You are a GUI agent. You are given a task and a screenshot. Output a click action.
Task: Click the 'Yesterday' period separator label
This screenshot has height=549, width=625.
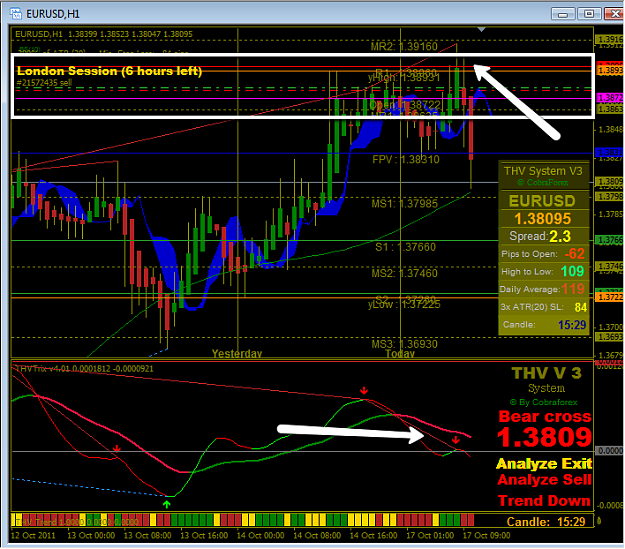click(237, 353)
